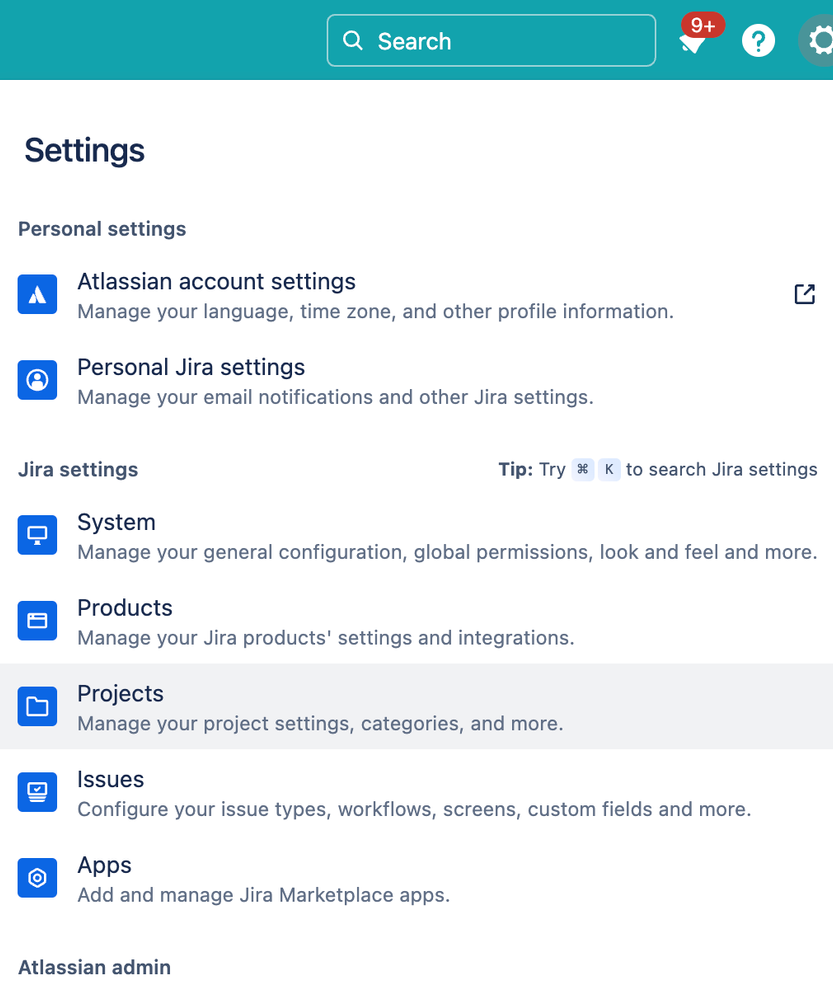Viewport: 833px width, 999px height.
Task: Open the Apps settings entry
Action: (x=416, y=878)
